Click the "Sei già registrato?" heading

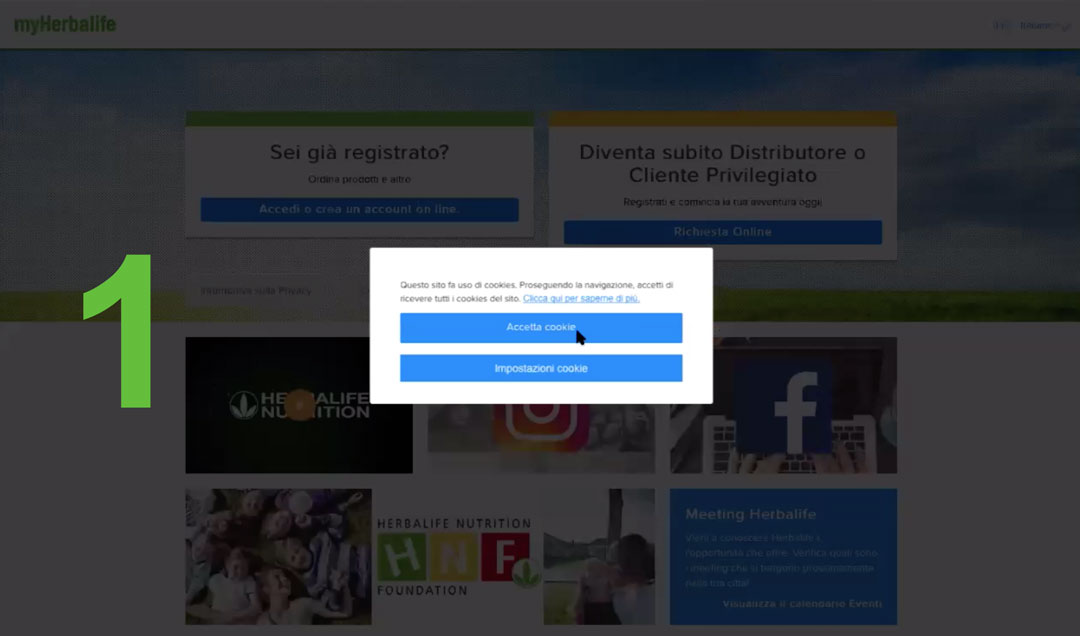[360, 152]
